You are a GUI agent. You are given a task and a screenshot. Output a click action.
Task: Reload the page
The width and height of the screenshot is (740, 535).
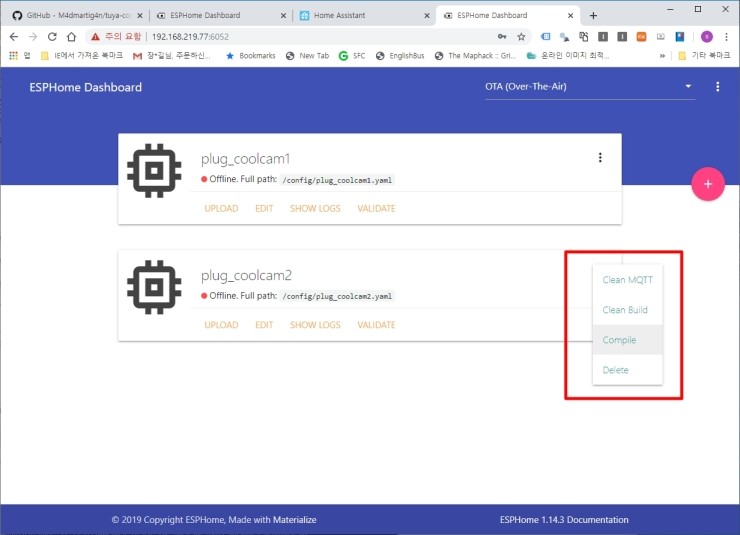(x=52, y=36)
